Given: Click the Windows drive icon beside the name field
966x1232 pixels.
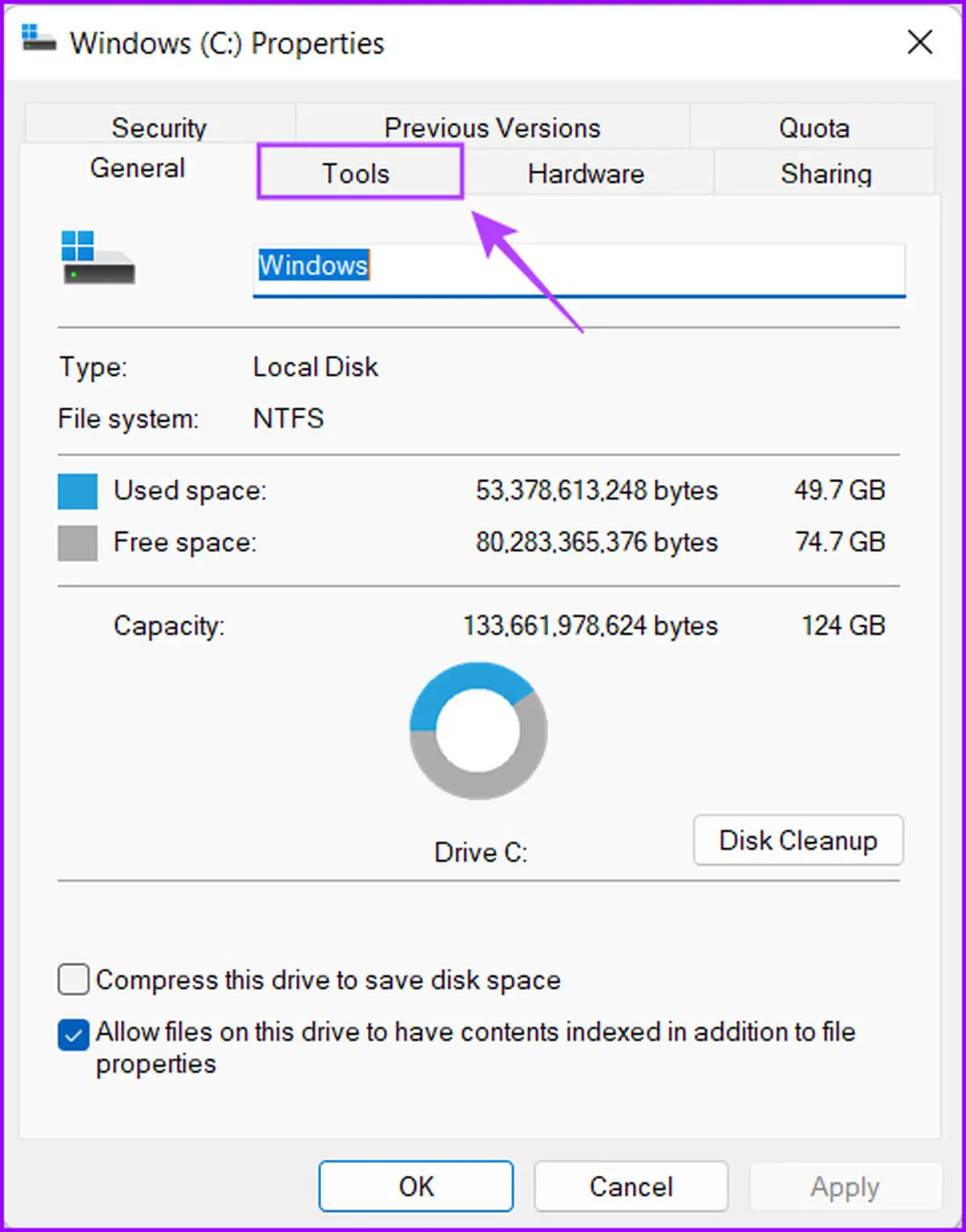Looking at the screenshot, I should (x=97, y=258).
